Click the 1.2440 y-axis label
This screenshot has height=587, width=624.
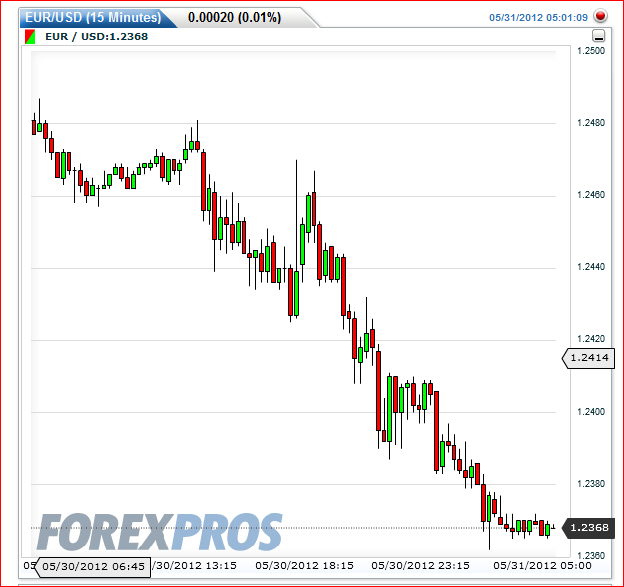[x=591, y=267]
